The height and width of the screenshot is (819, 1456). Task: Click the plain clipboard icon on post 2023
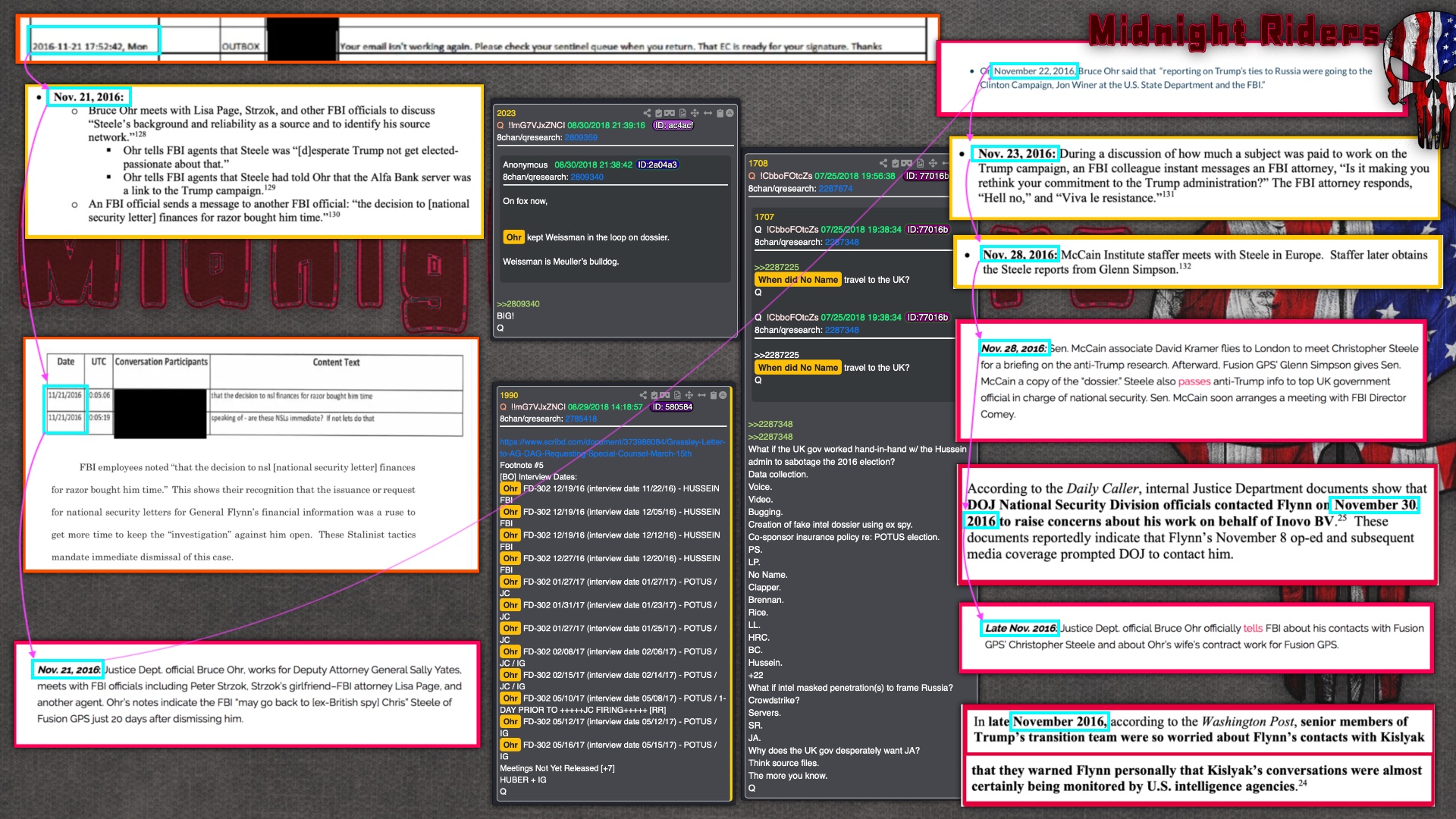(x=720, y=113)
